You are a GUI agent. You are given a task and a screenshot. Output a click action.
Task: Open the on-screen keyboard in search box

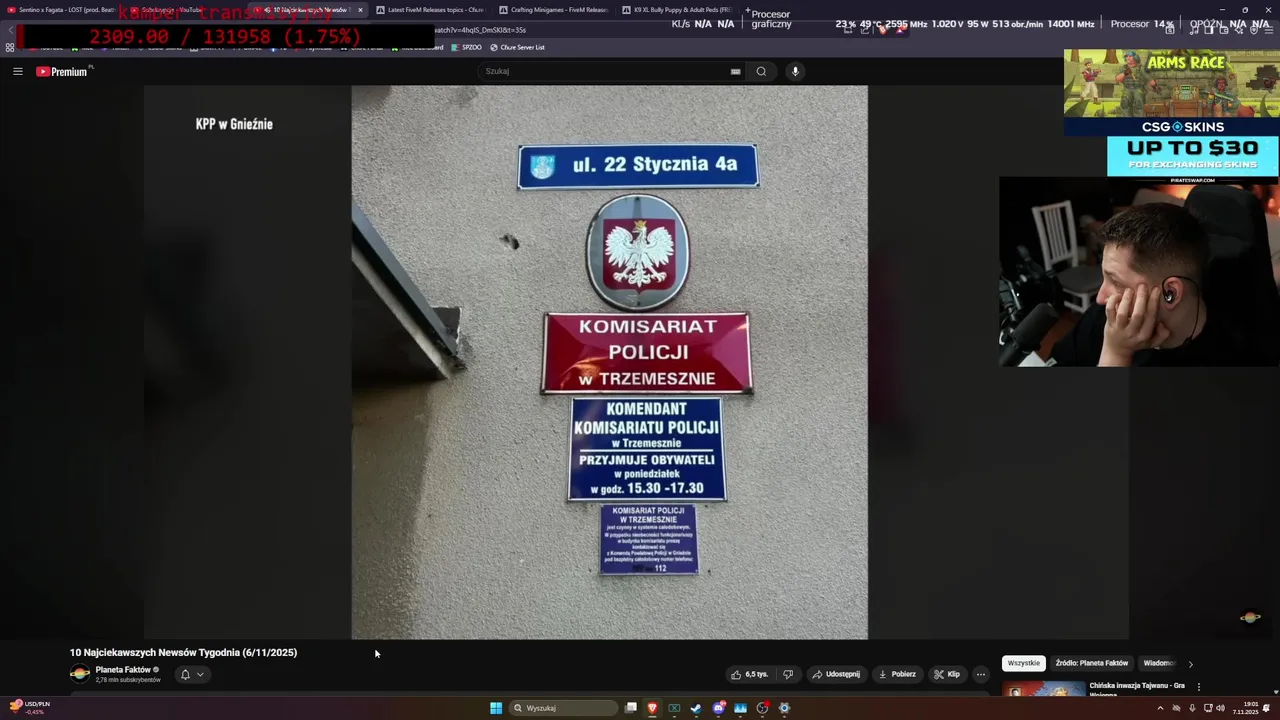(735, 71)
